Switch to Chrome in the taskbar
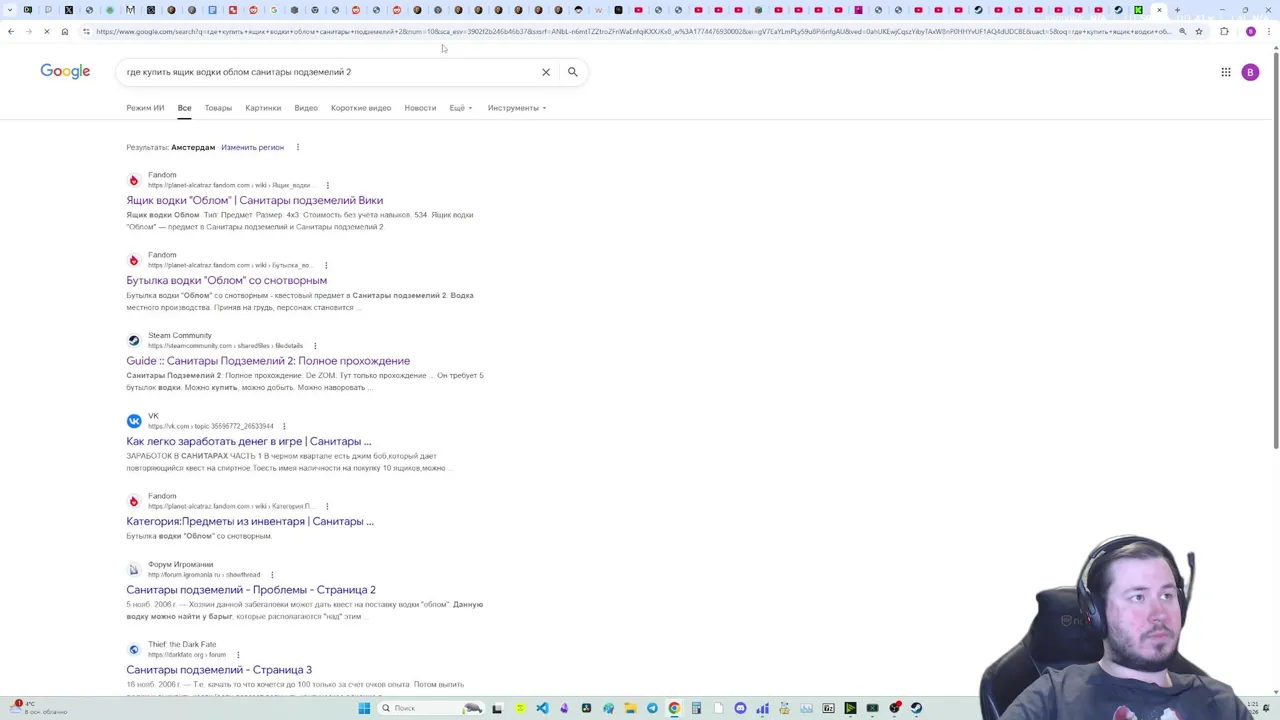 (674, 708)
